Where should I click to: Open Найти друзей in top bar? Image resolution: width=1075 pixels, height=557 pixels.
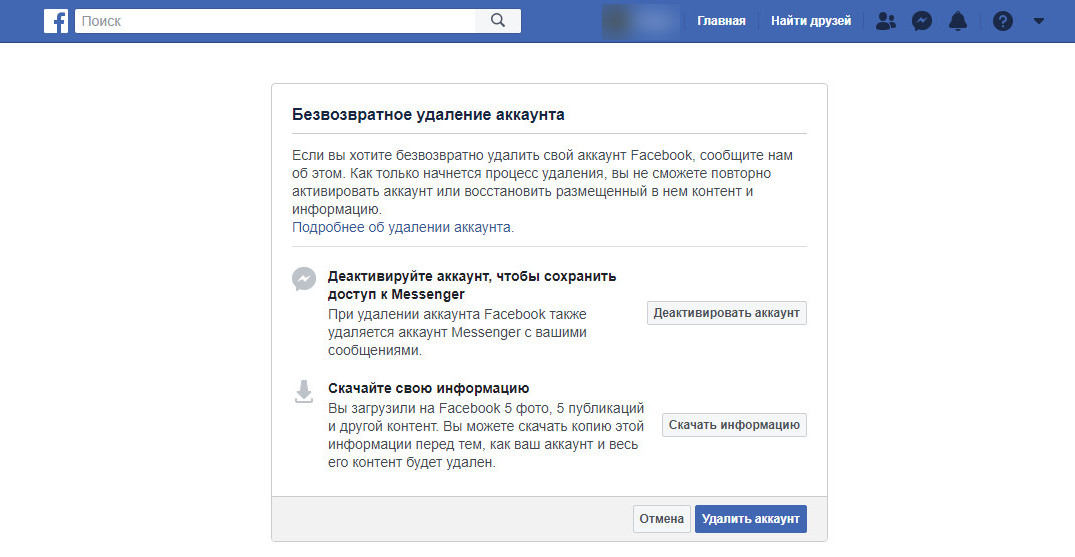click(x=811, y=21)
